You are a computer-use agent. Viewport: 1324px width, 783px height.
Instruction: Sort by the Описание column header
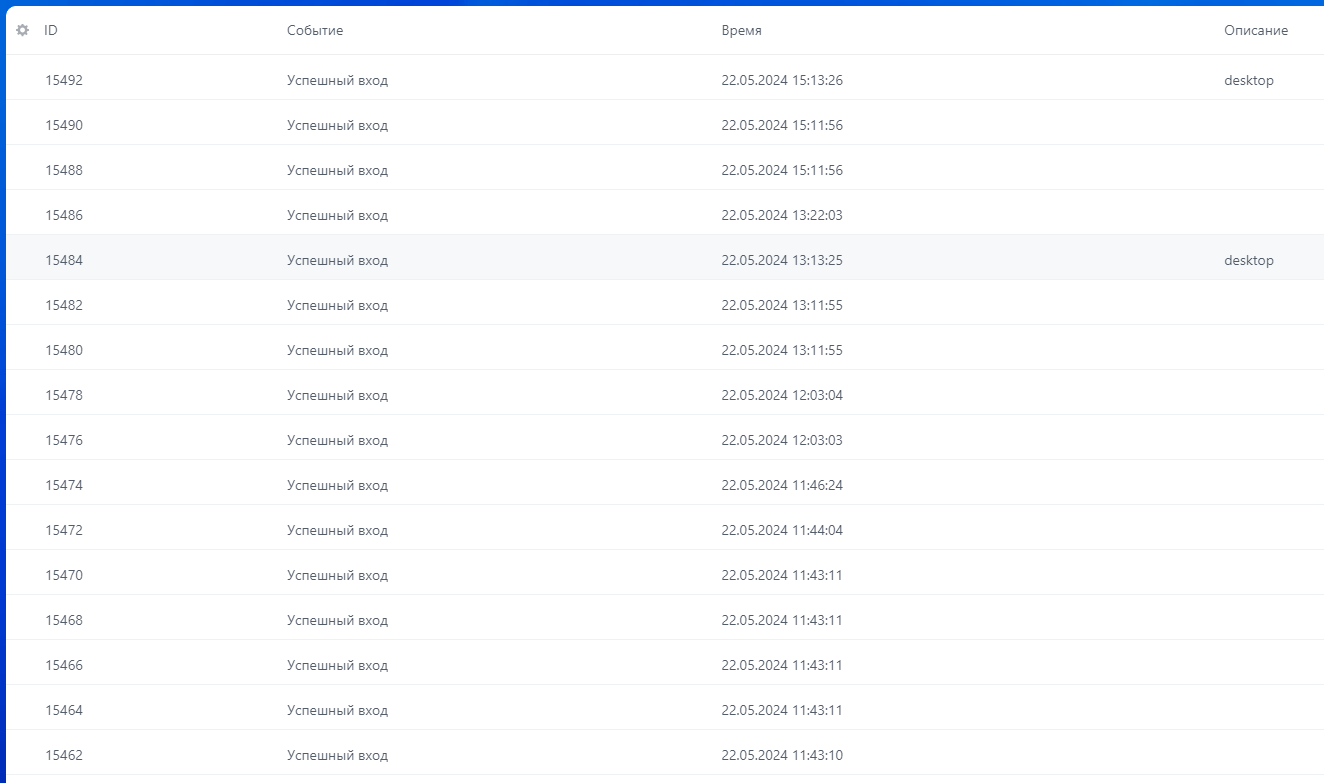[x=1256, y=31]
